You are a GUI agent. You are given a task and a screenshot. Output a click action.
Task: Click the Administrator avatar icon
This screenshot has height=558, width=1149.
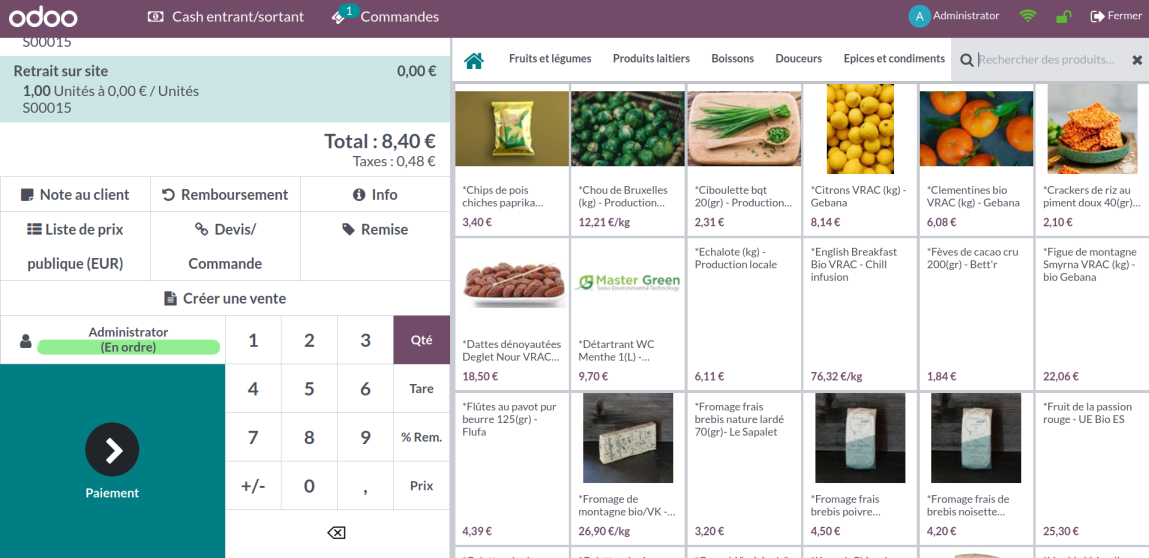(920, 16)
